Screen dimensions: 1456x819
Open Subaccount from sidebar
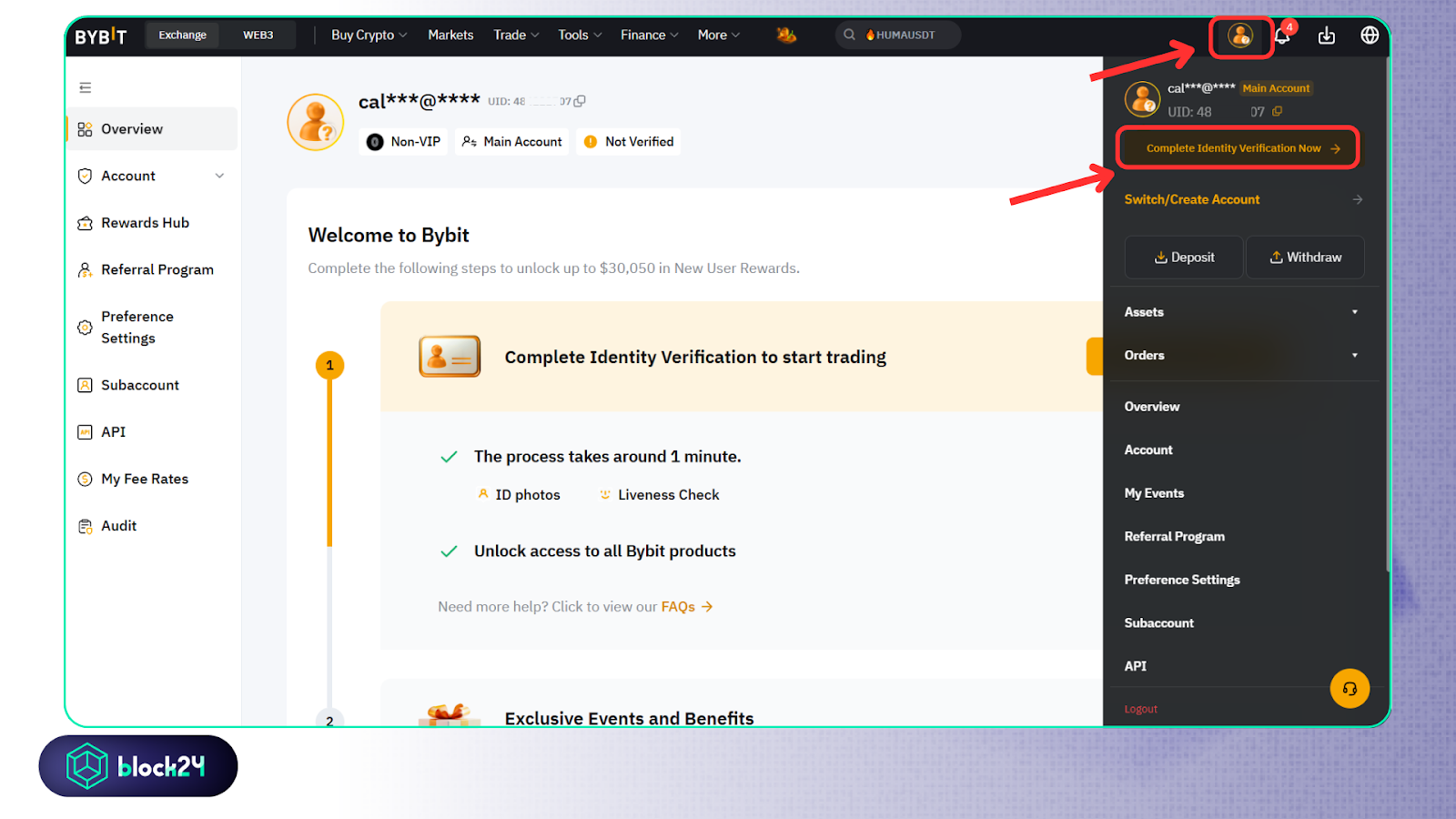click(152, 385)
